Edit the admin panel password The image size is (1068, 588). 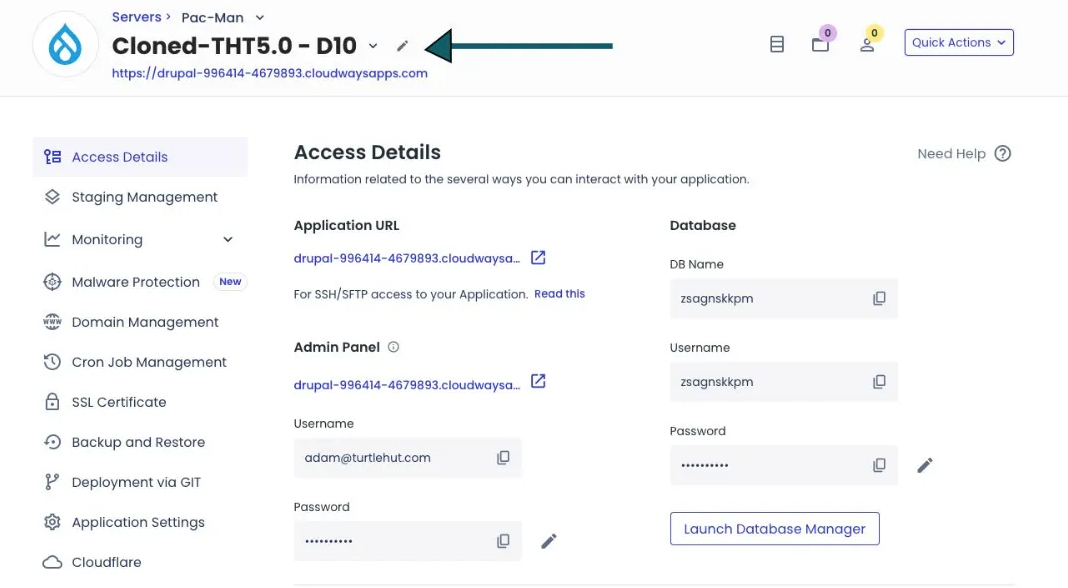pos(548,541)
